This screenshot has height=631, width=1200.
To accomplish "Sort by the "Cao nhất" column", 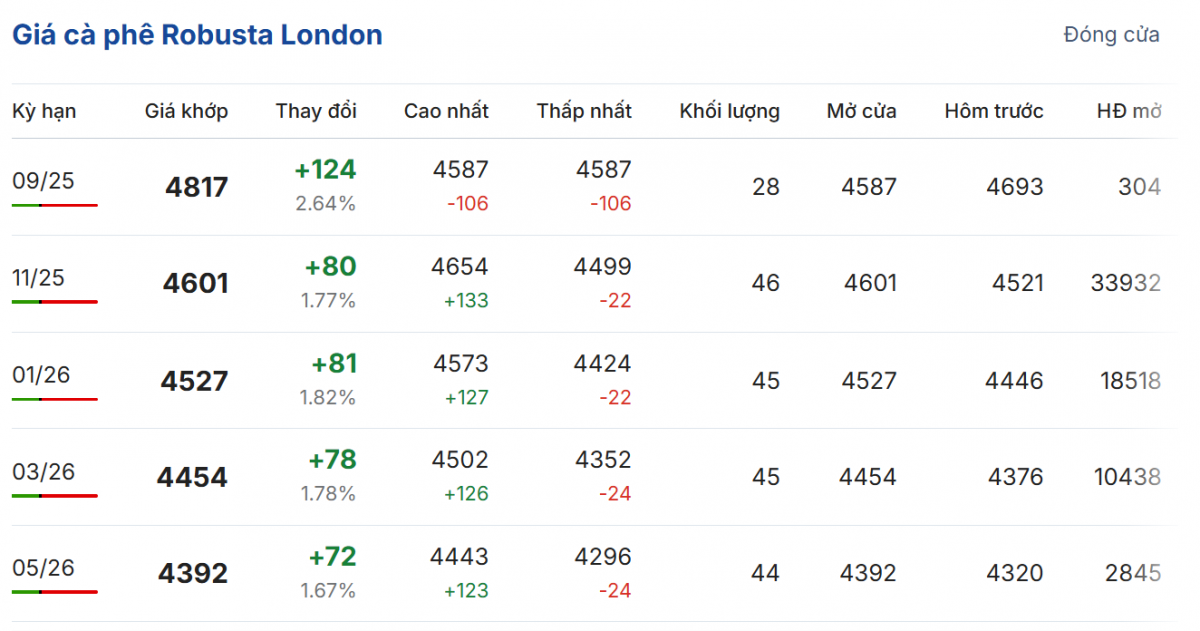I will (x=446, y=111).
